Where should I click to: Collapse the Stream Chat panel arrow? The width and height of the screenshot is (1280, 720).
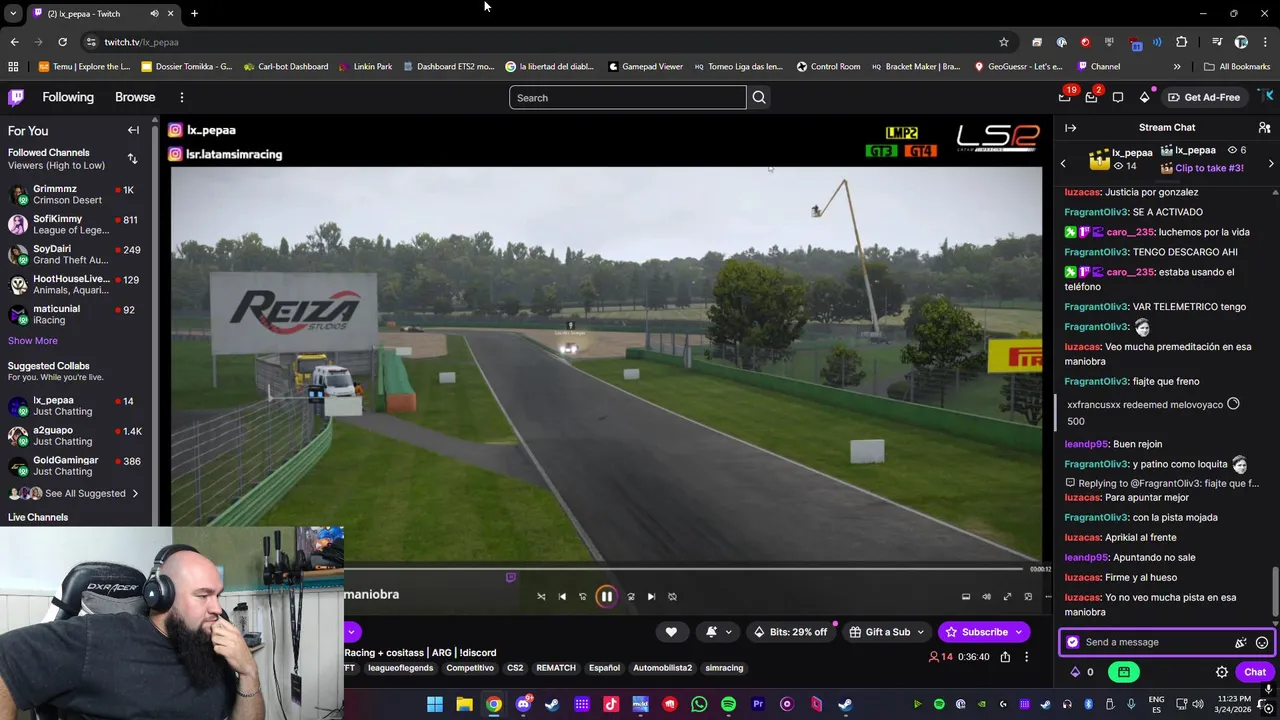(1070, 127)
